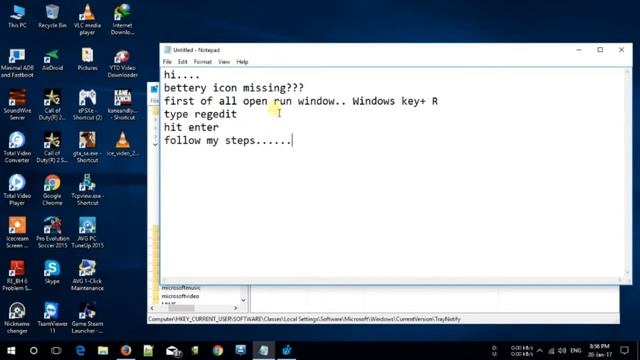Click the Registry Editor status bar key path
Image resolution: width=640 pixels, height=360 pixels.
click(x=304, y=319)
